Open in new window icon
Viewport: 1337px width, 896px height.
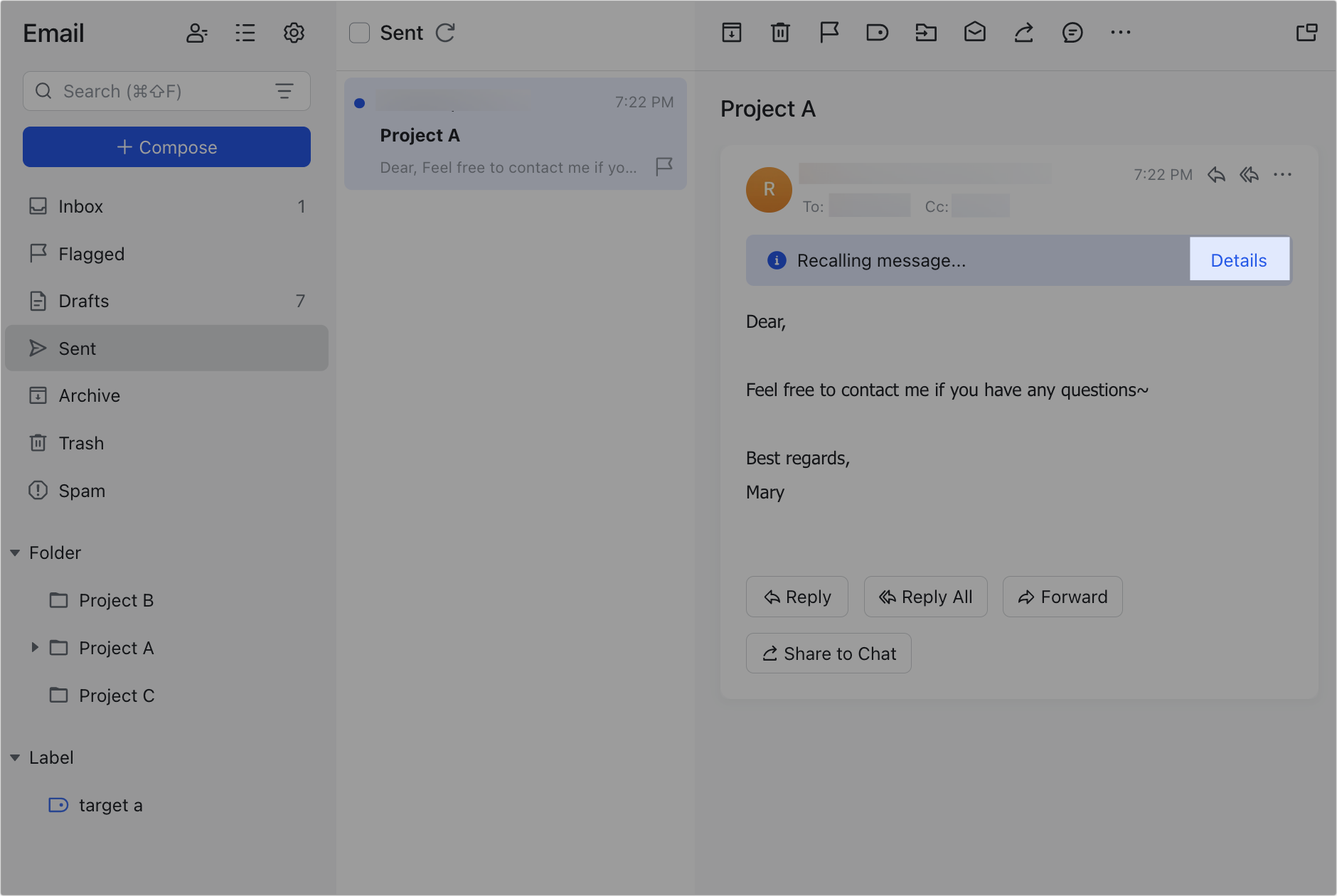[1306, 33]
